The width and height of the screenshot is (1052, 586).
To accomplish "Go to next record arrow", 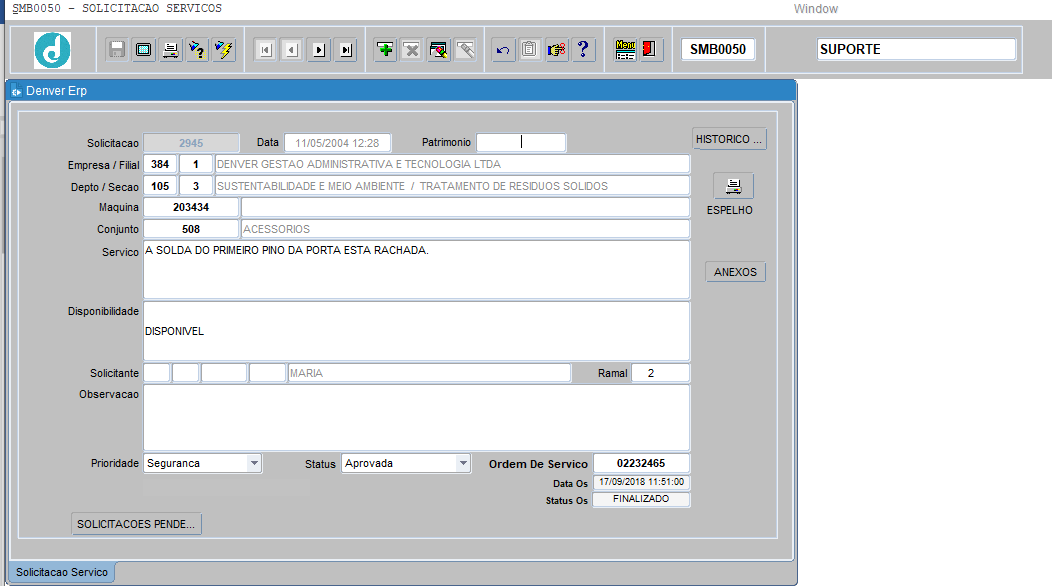I will pyautogui.click(x=319, y=50).
